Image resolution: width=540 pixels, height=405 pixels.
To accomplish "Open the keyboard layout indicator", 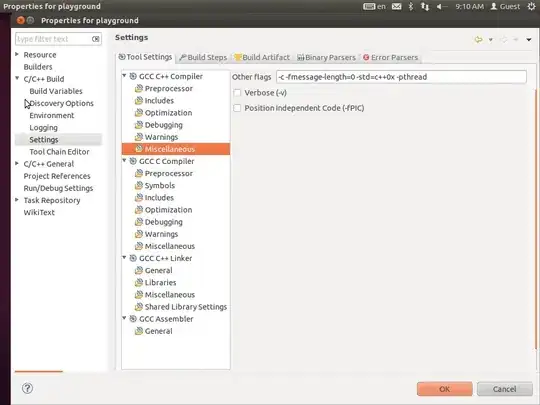I will 374,6.
